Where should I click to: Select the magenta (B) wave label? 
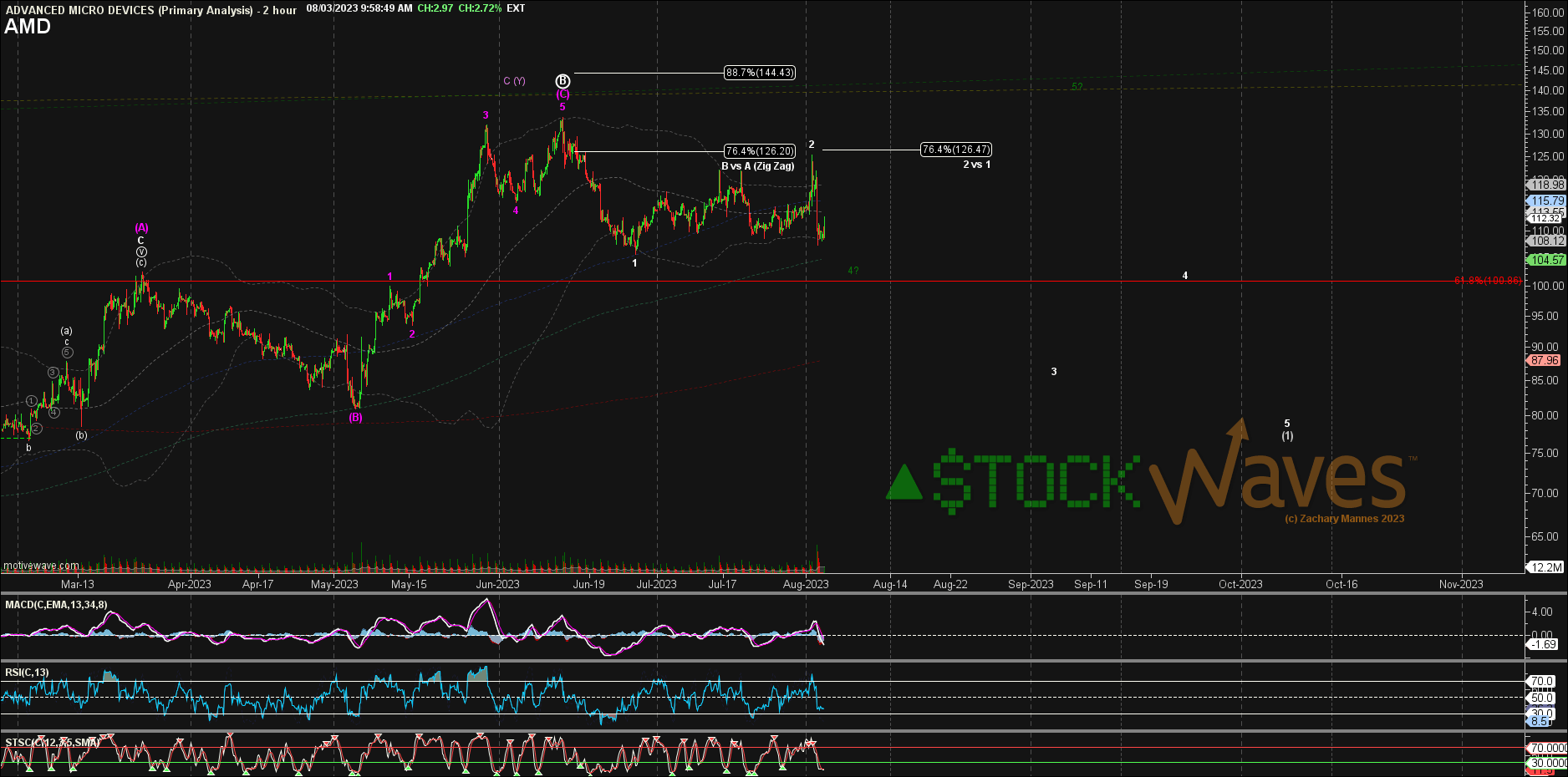pyautogui.click(x=356, y=417)
